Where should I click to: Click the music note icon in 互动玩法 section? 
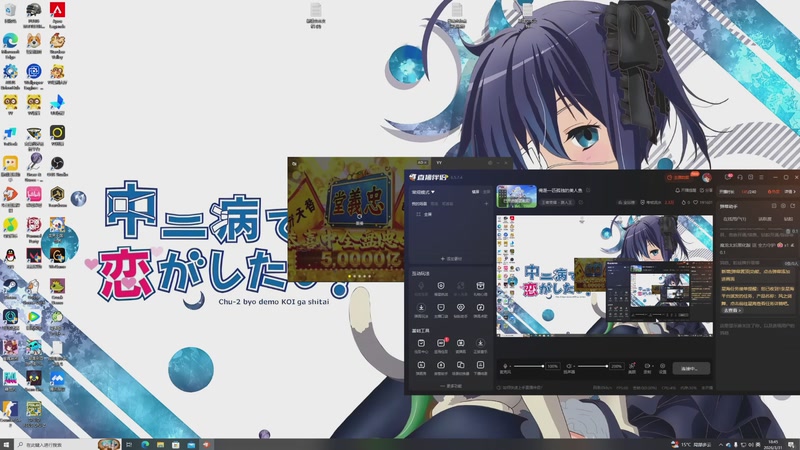[480, 308]
